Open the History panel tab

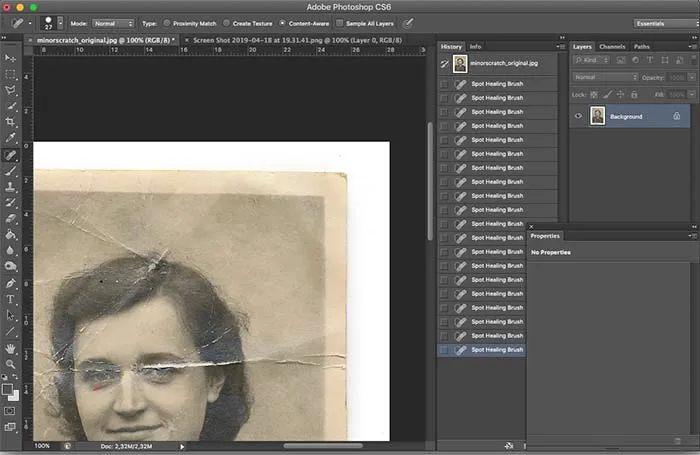(x=451, y=46)
